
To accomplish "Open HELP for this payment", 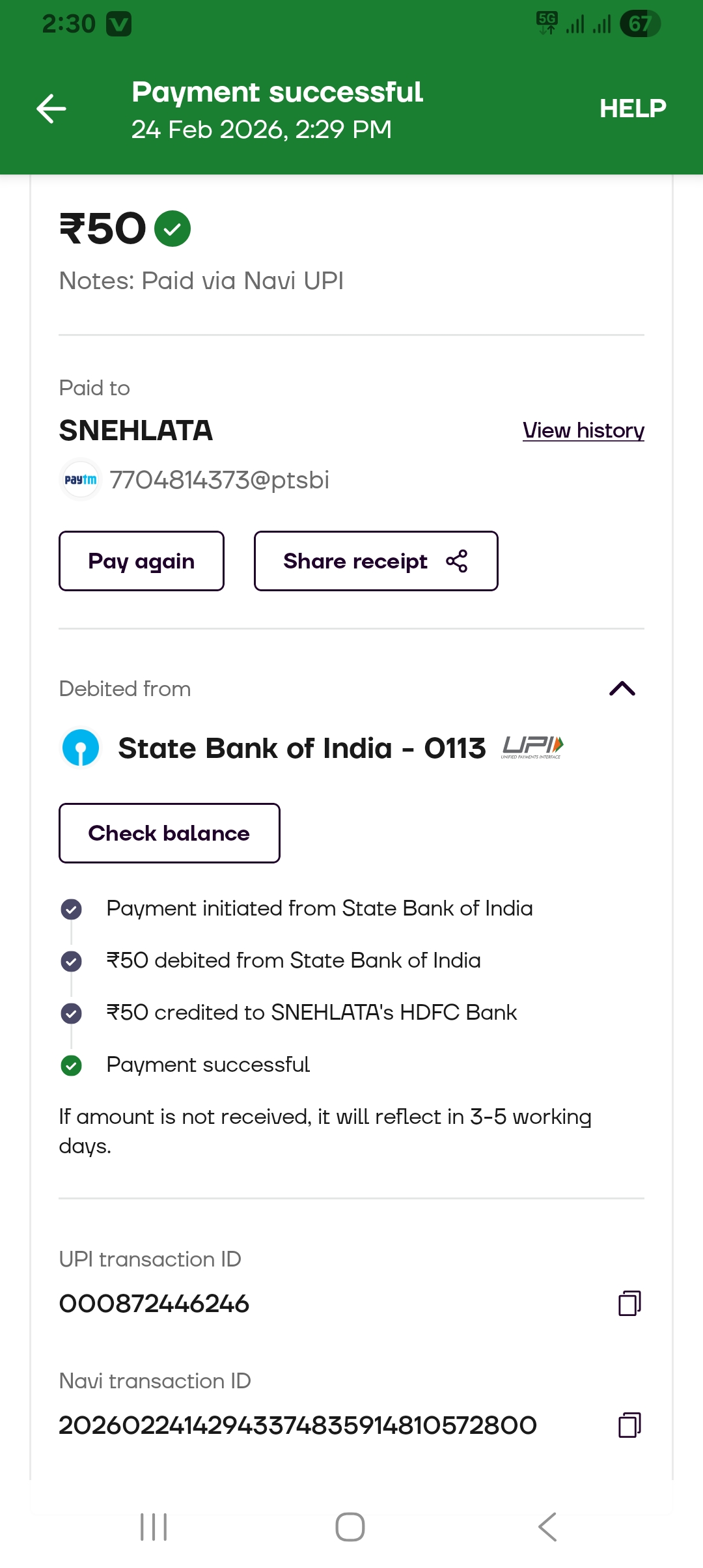I will 632,108.
